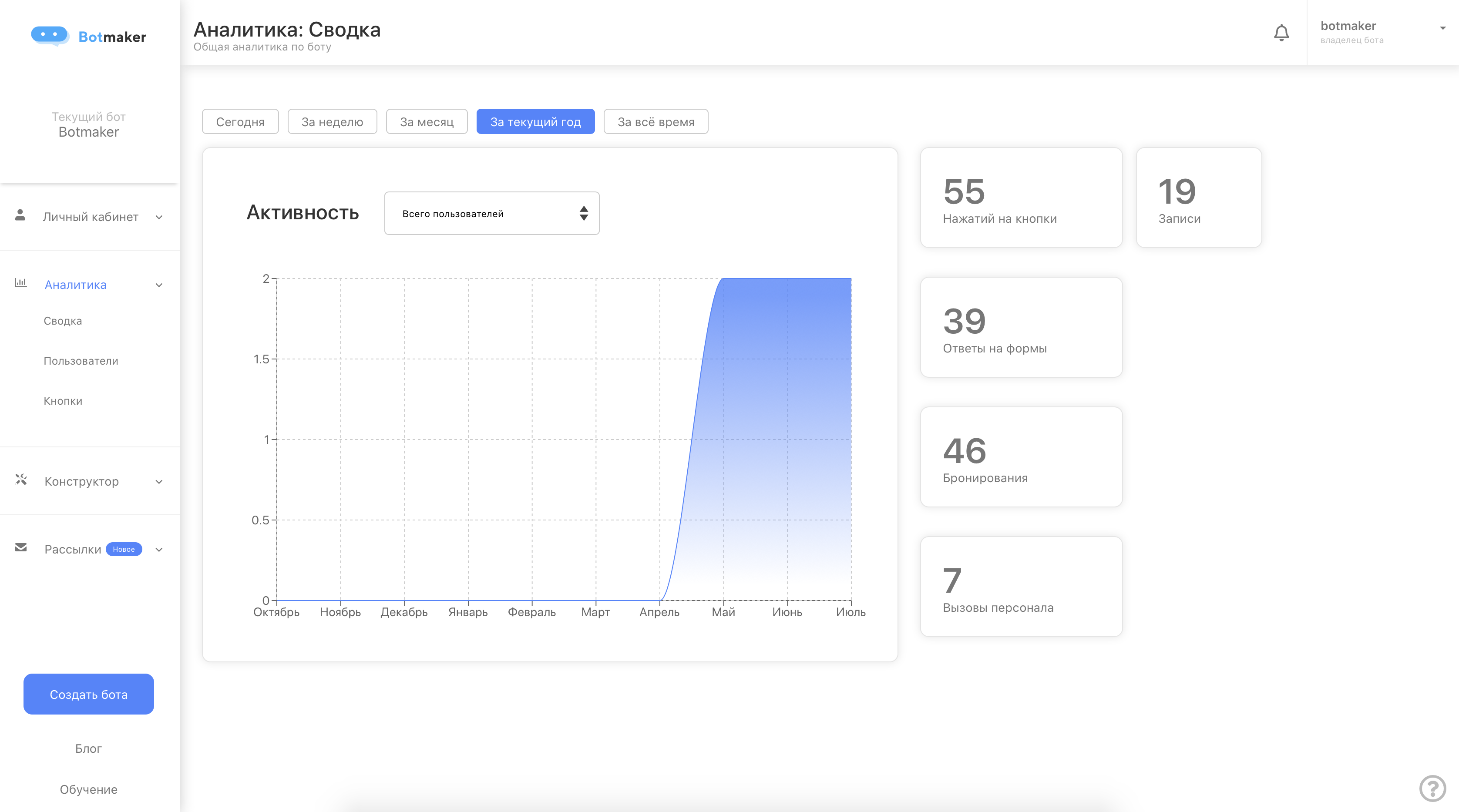Screen dimensions: 1459x812
Task: Click the владелец бота role text
Action: [1352, 41]
